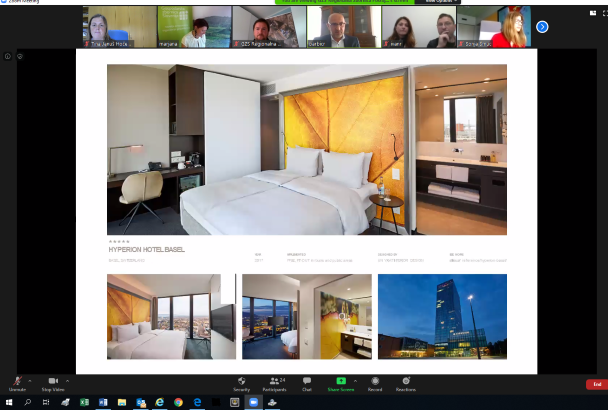608x410 pixels.
Task: Open the Chat panel
Action: [x=307, y=384]
